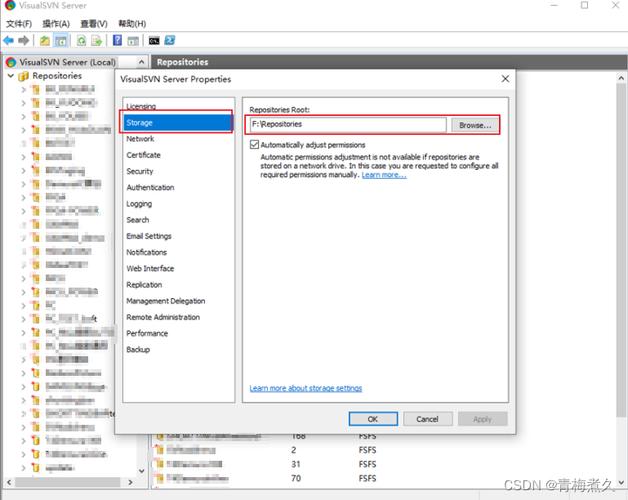The width and height of the screenshot is (628, 500).
Task: Select the Storage properties page
Action: point(178,123)
